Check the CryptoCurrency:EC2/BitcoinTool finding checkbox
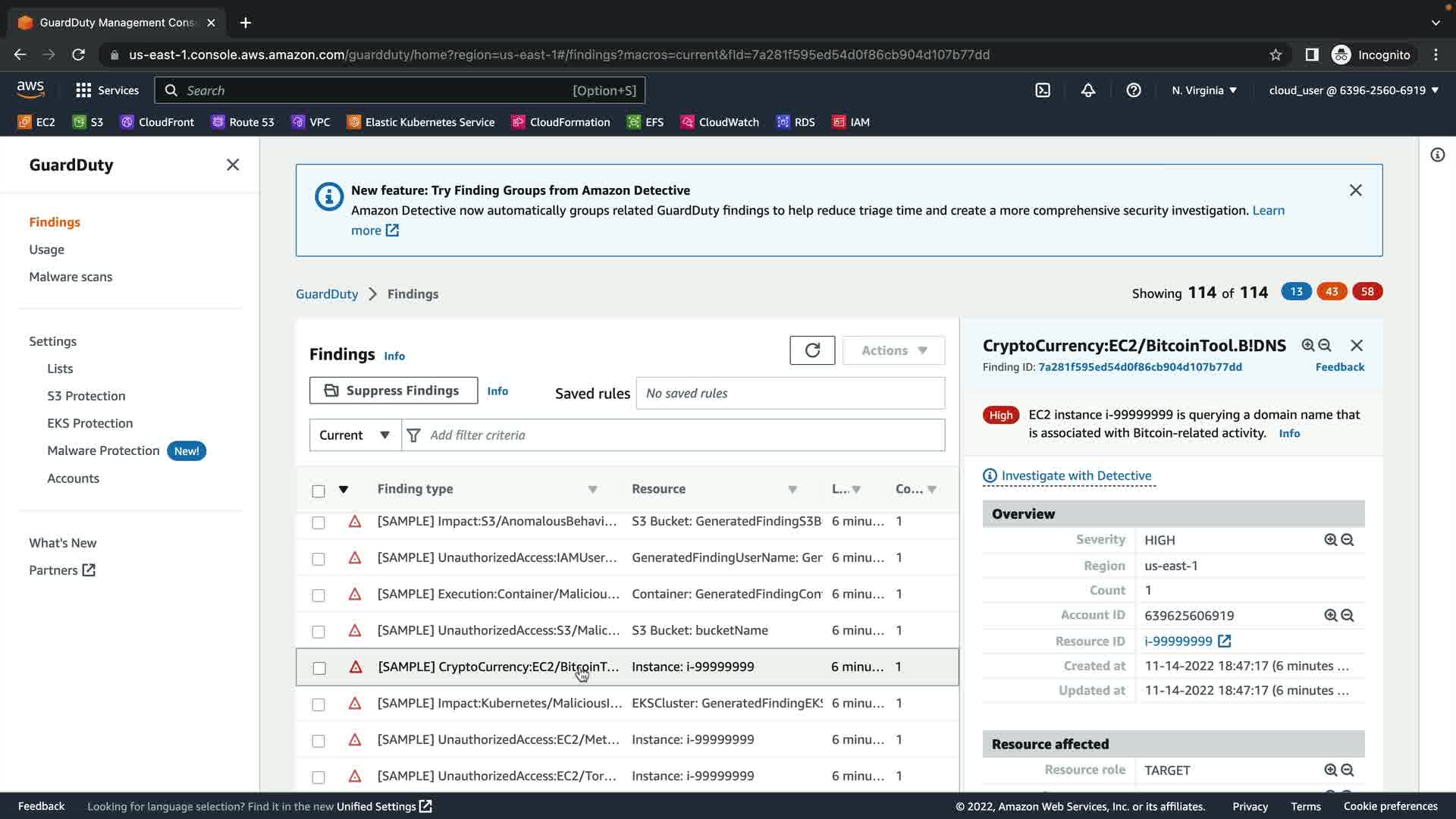 (319, 668)
